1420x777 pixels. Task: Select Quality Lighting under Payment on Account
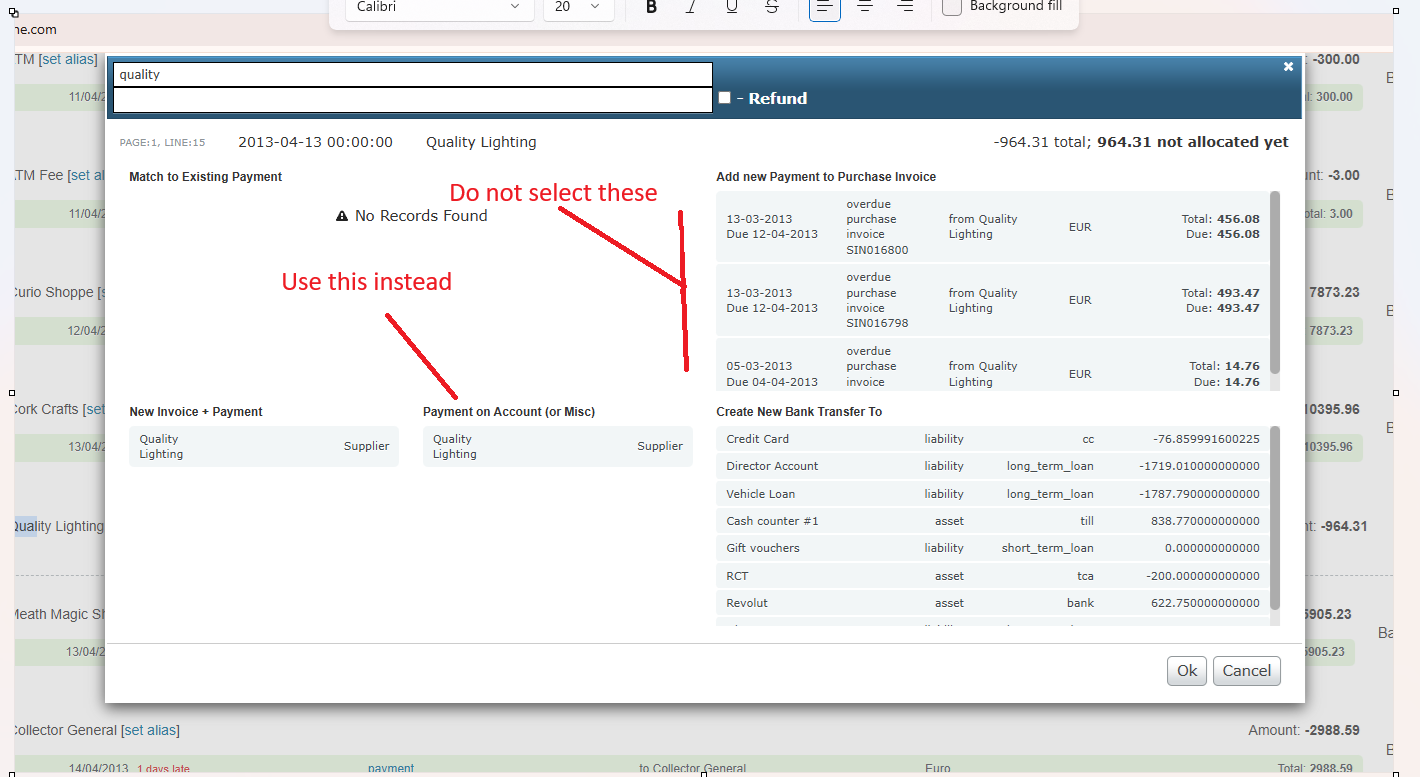557,447
